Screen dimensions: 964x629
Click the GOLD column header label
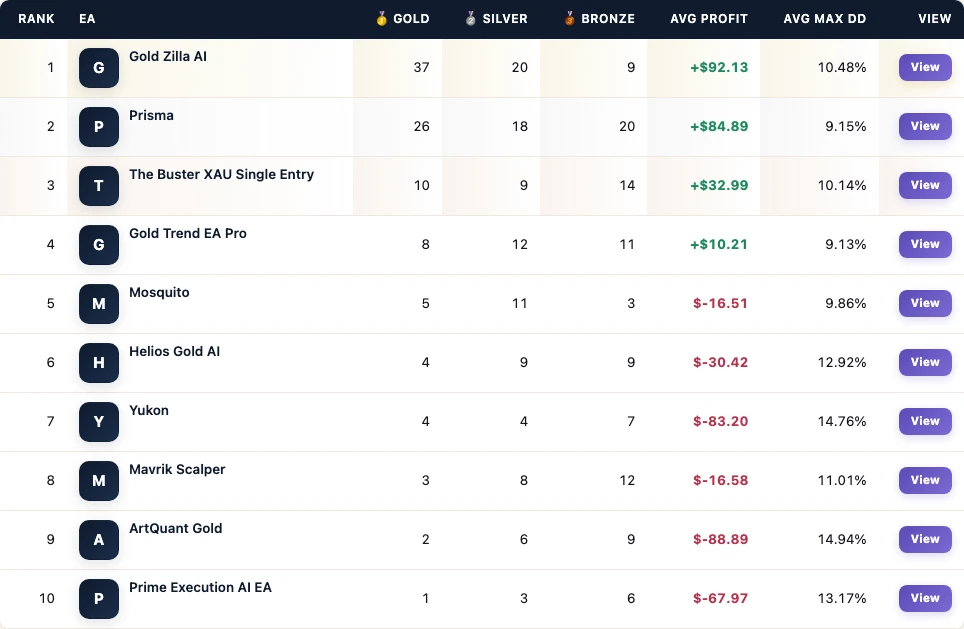pos(411,19)
